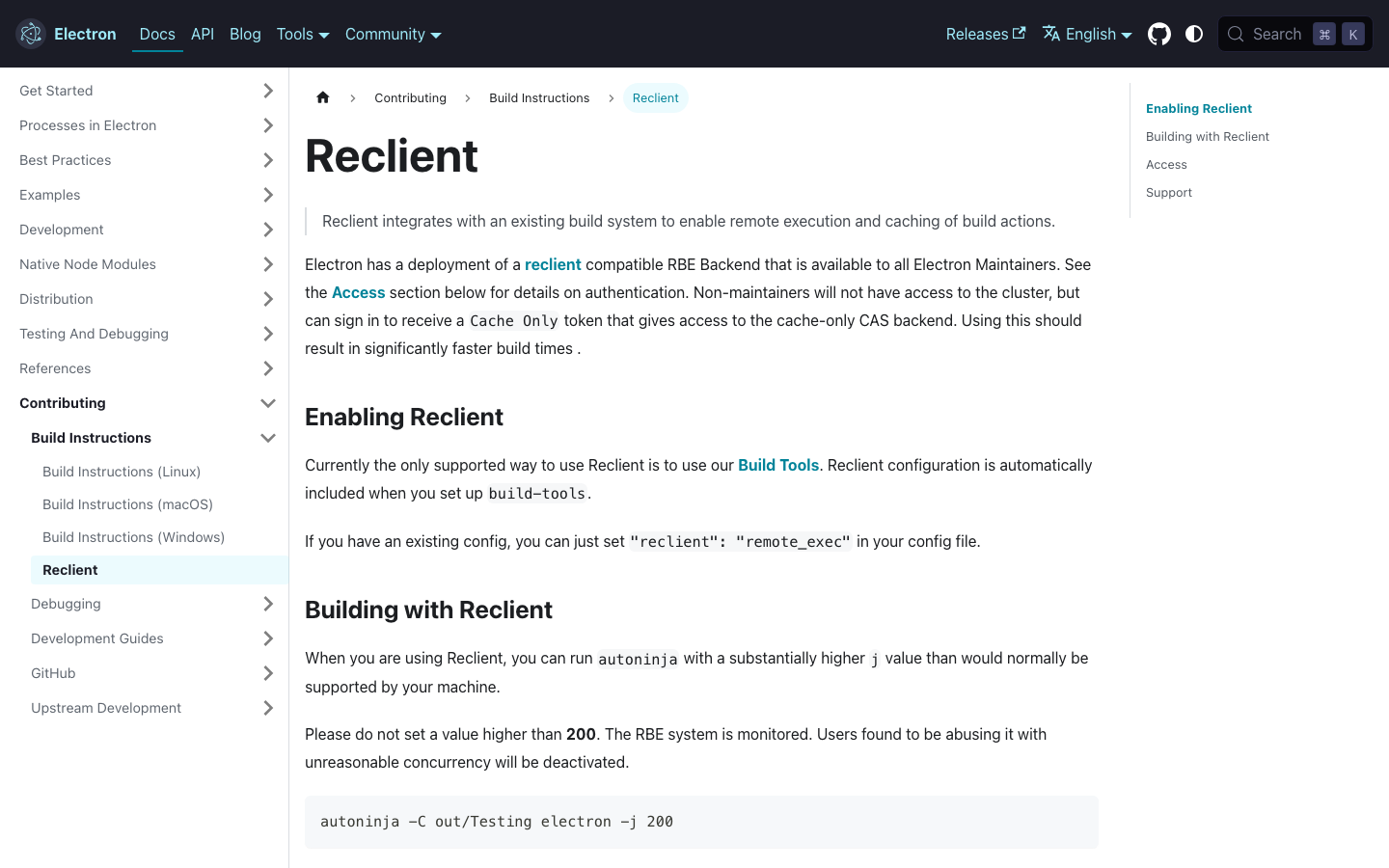
Task: Collapse the Build Instructions chevron
Action: coord(268,438)
